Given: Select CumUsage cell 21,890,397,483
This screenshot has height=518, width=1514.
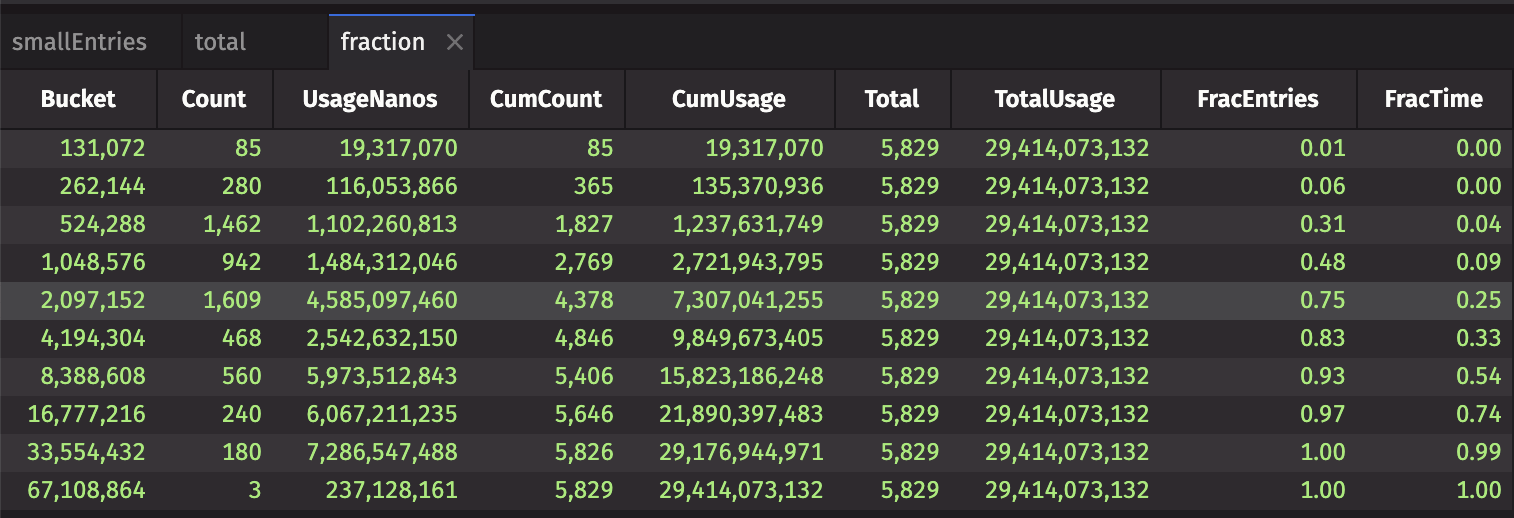Looking at the screenshot, I should pos(741,415).
